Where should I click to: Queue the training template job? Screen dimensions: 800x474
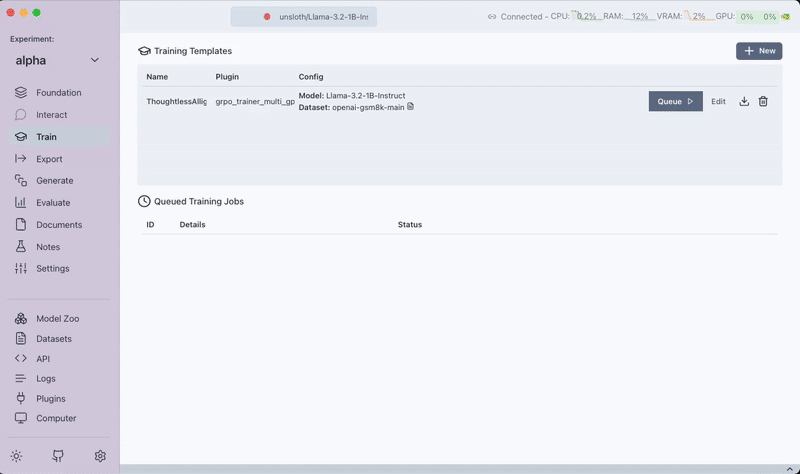[x=675, y=101]
